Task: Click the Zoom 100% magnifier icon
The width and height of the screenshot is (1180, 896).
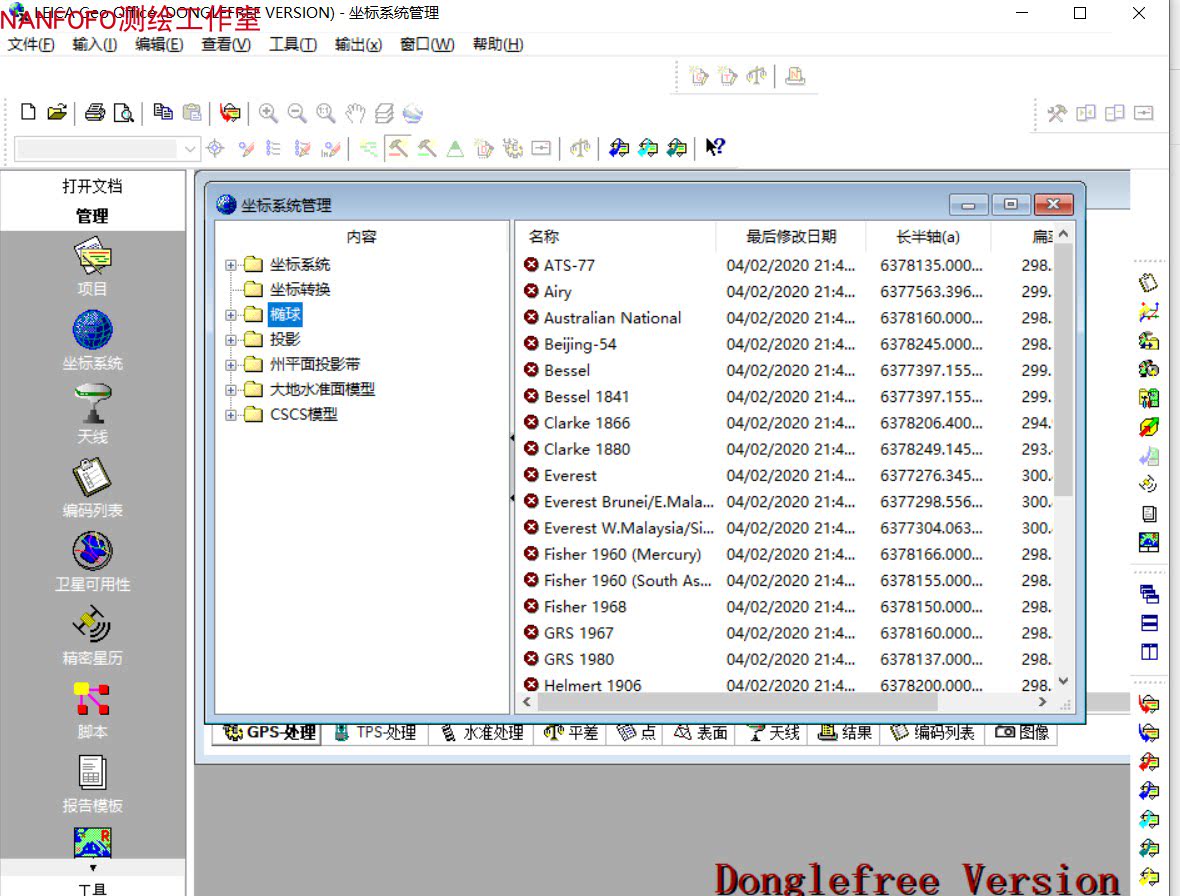Action: pyautogui.click(x=326, y=113)
